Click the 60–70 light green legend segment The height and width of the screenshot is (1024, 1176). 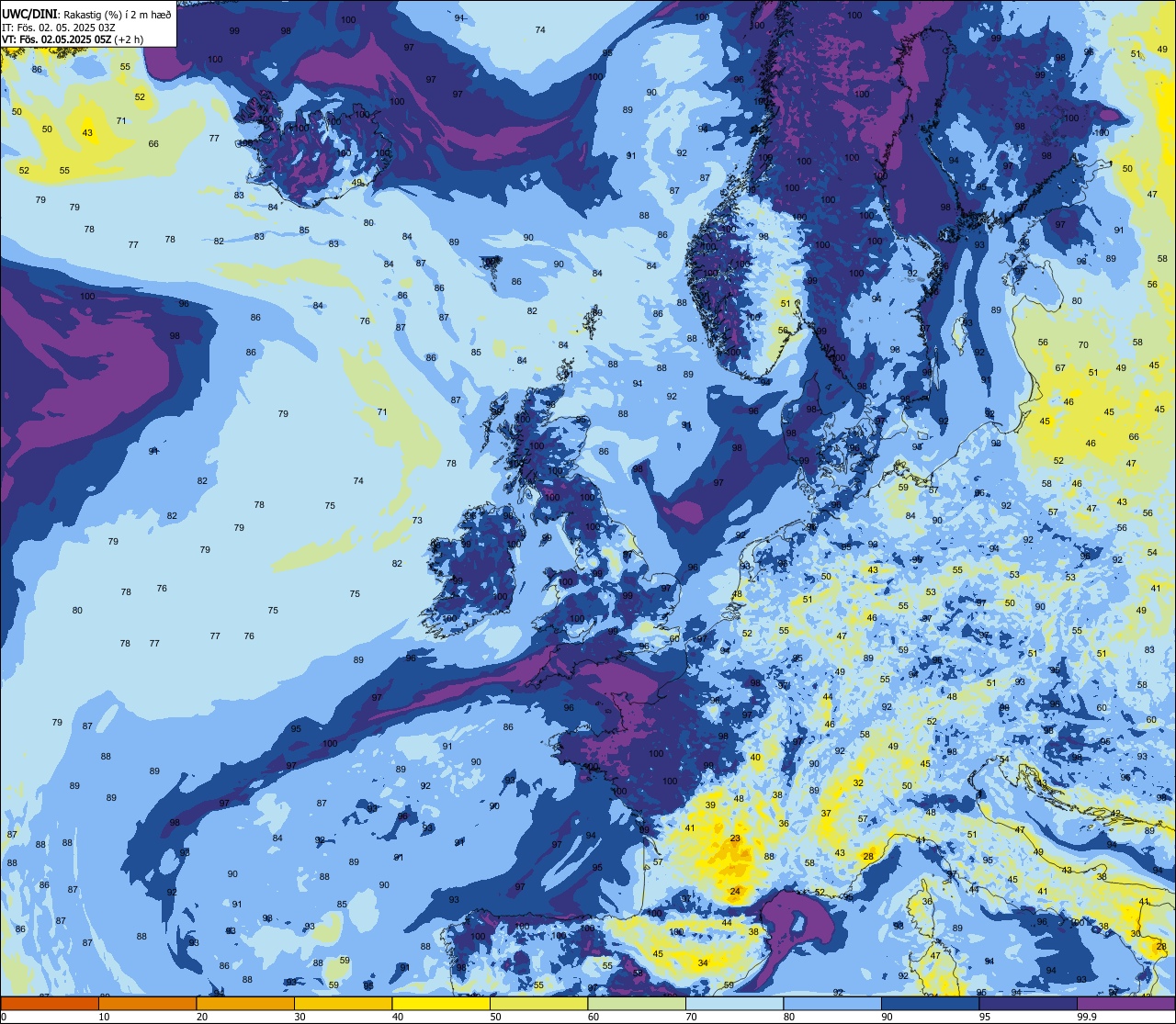[x=637, y=1004]
